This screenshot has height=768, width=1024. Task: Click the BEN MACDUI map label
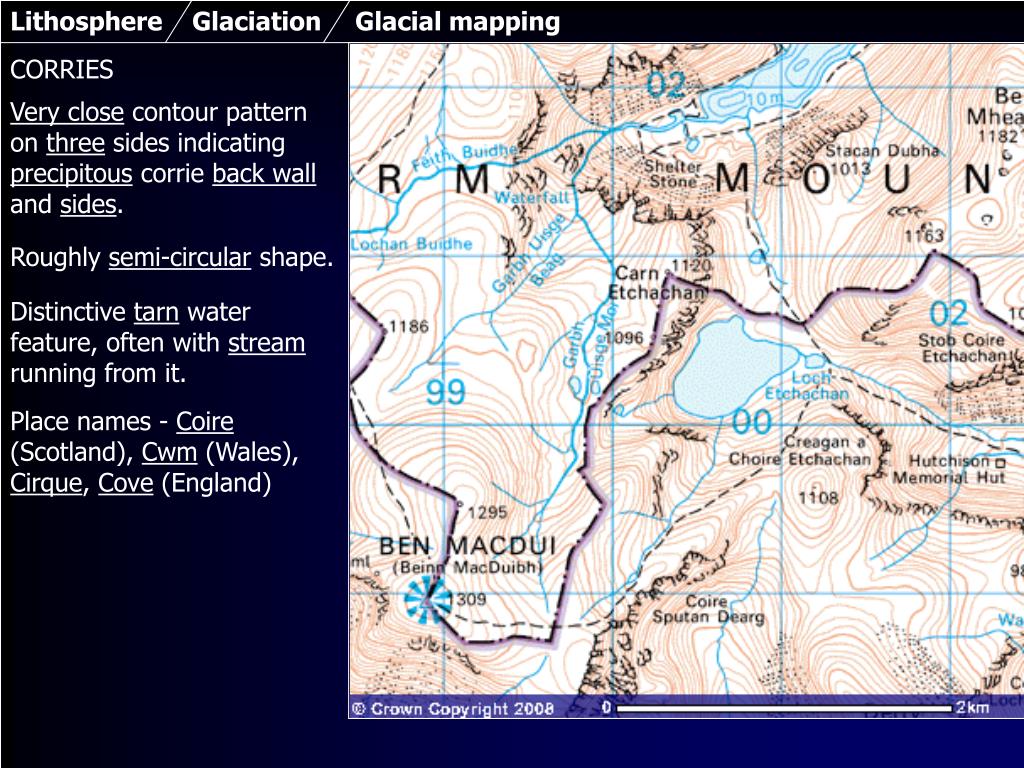468,546
